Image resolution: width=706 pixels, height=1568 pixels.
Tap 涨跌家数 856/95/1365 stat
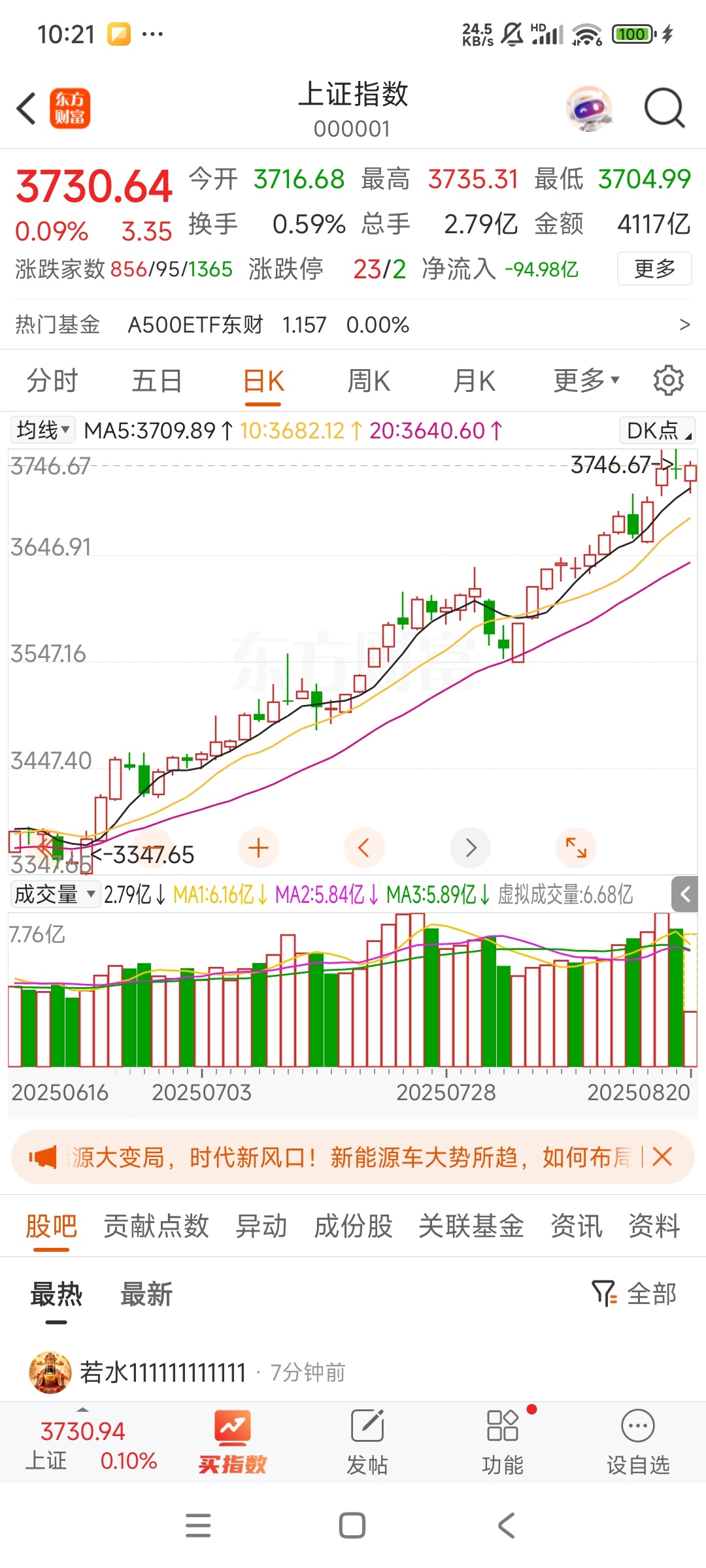(x=124, y=269)
